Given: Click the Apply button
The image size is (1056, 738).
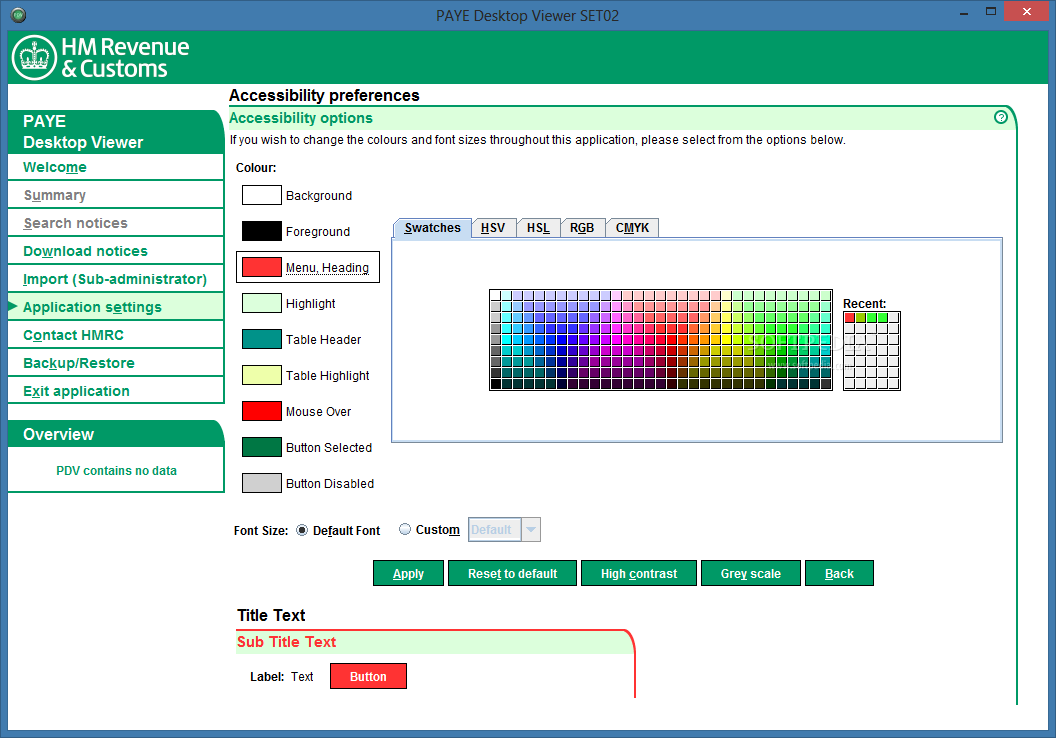Looking at the screenshot, I should (x=408, y=573).
